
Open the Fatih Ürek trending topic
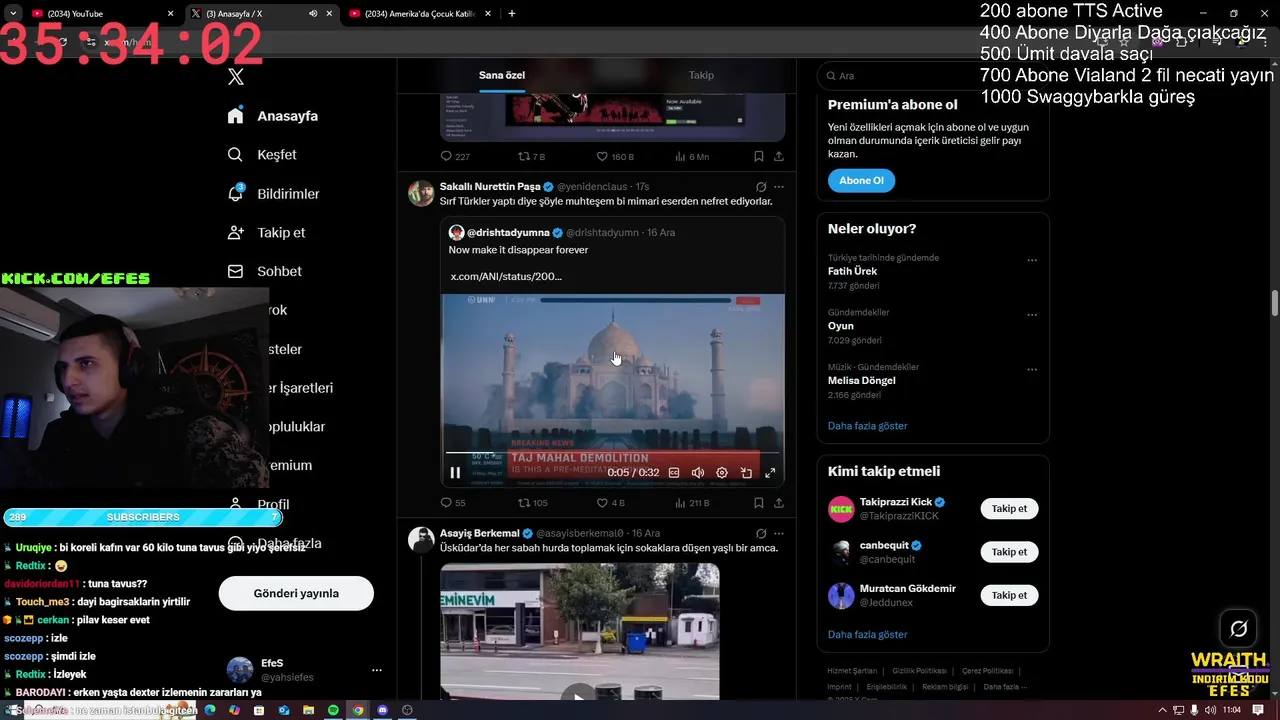852,271
